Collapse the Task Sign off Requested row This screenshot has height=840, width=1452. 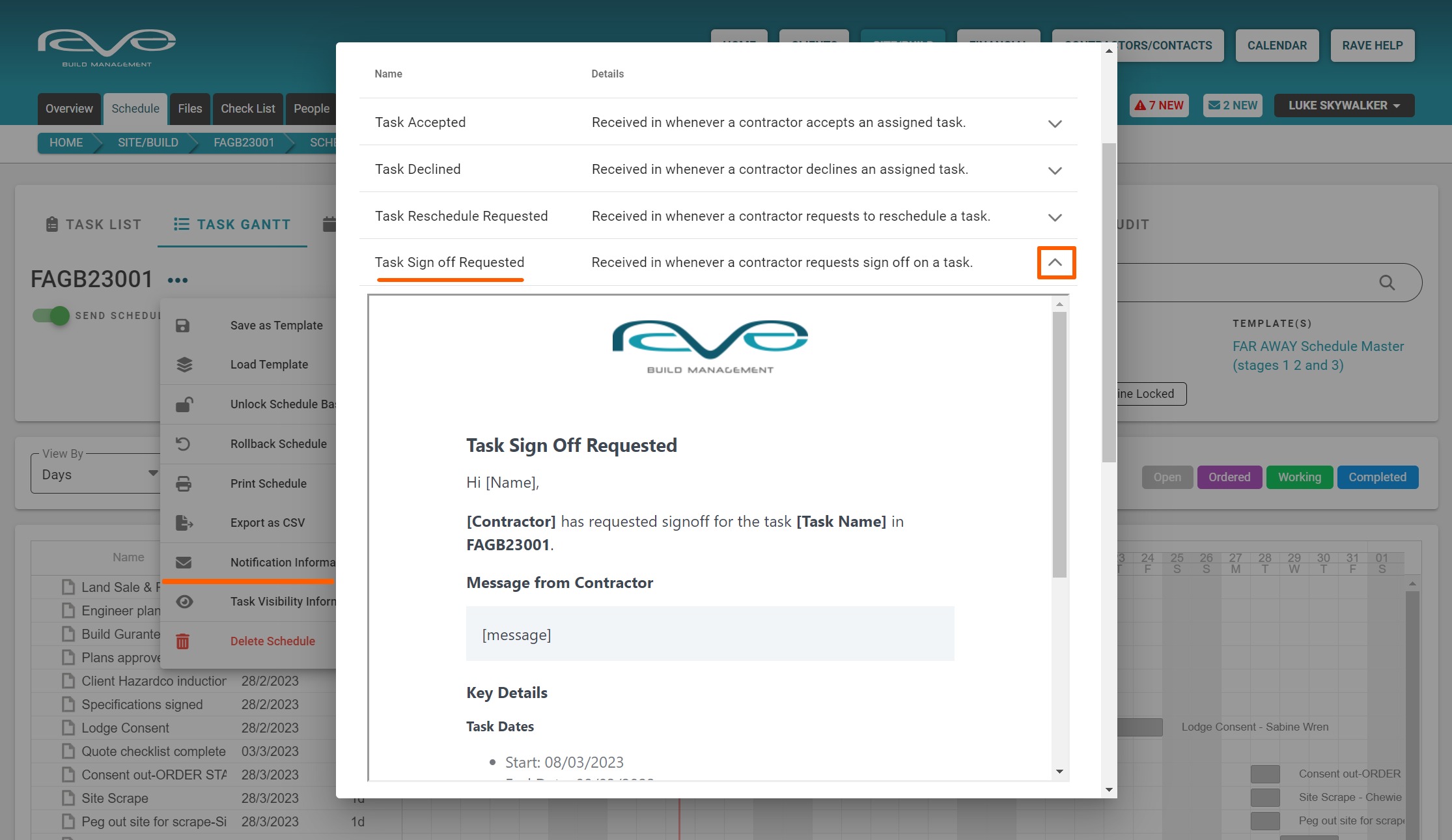point(1055,262)
